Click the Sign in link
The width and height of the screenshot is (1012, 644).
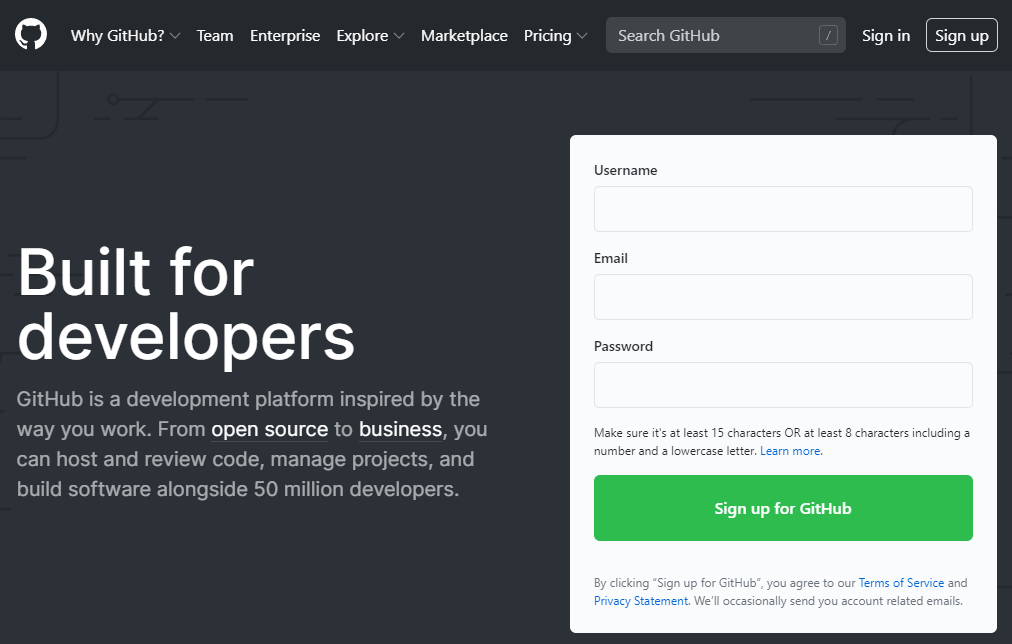tap(886, 35)
